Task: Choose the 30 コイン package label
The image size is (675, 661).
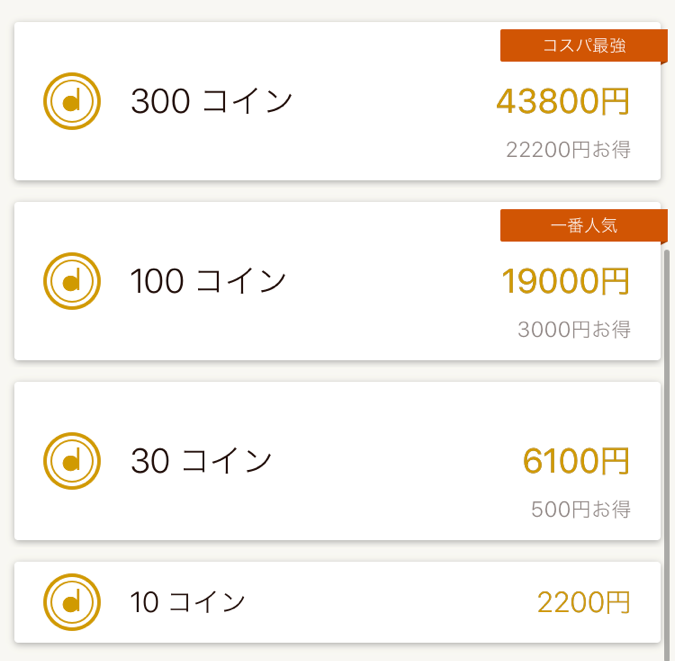Action: (201, 460)
